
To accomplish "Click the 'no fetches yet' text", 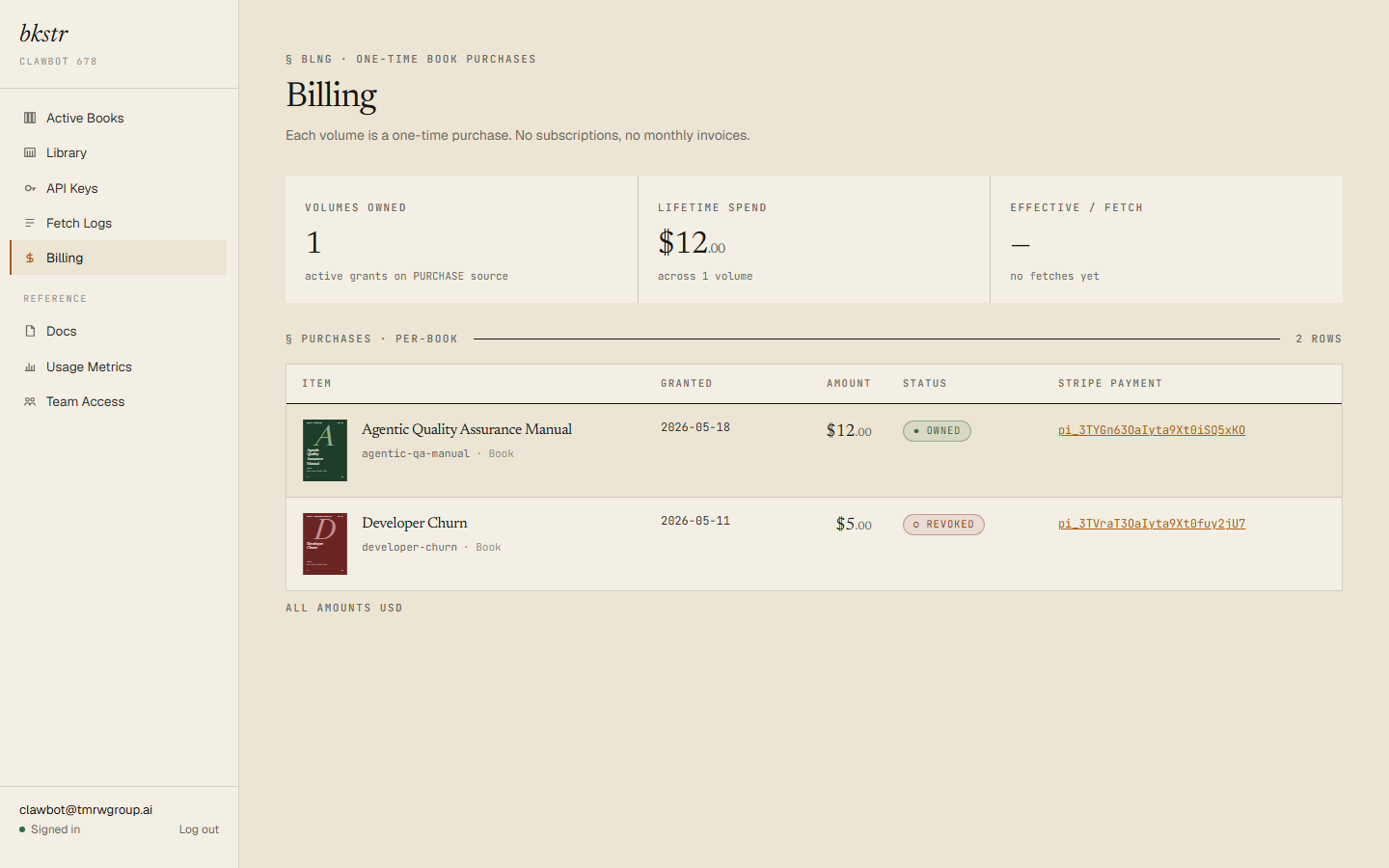I will click(1054, 276).
